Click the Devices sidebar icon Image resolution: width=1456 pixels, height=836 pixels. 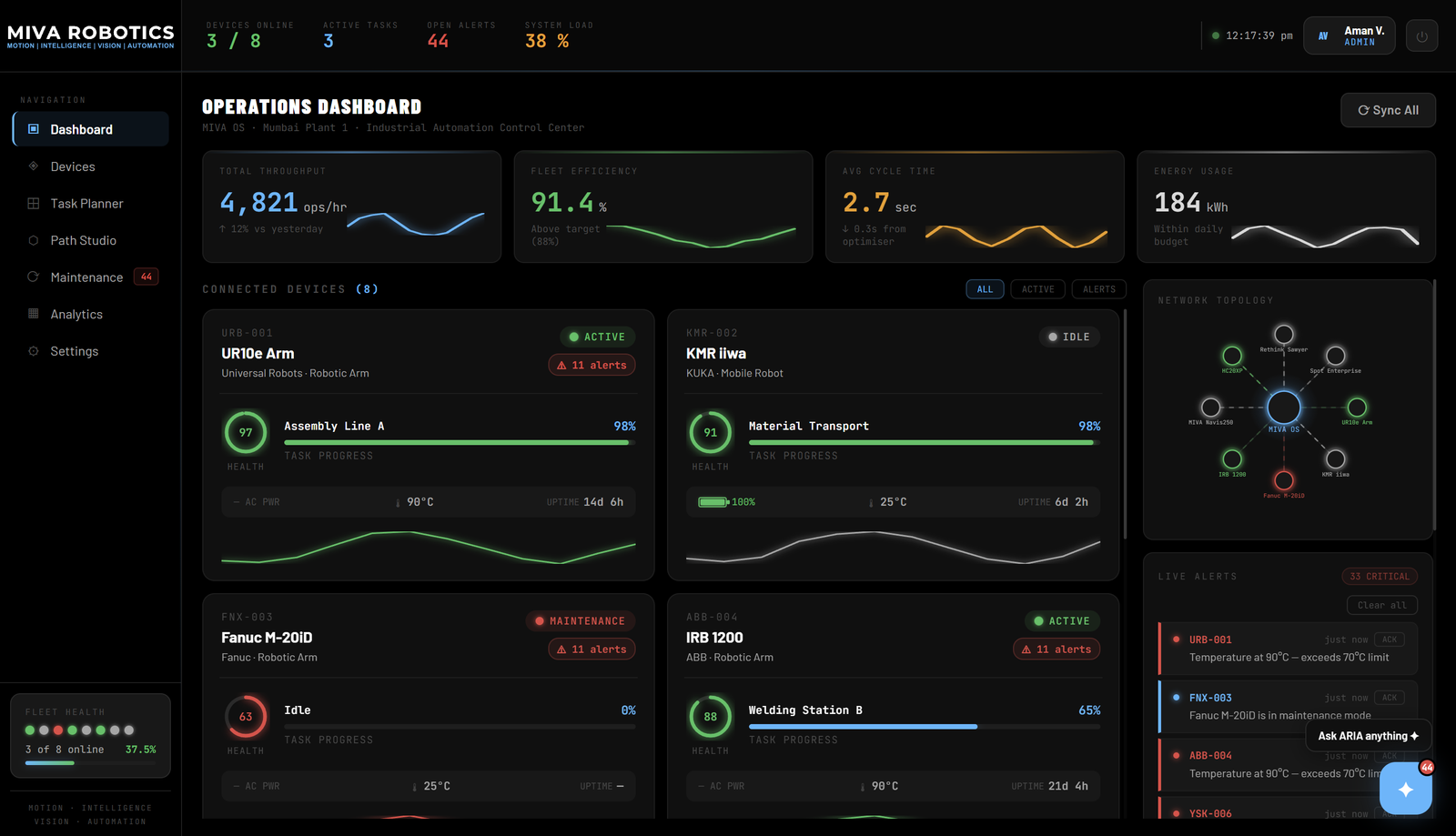coord(34,166)
